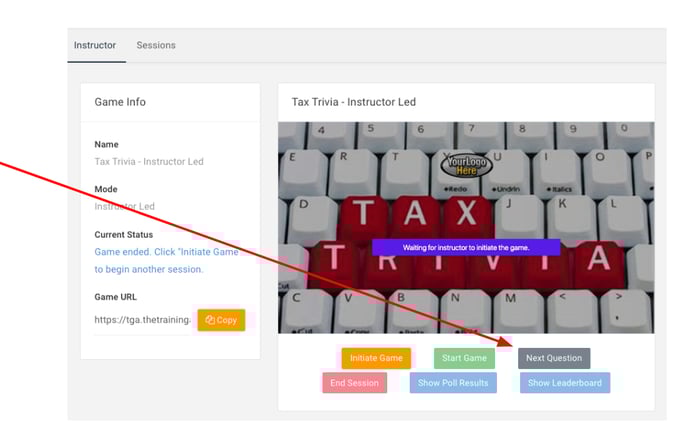
Task: Click the YourLogo Here logo on image
Action: (466, 164)
